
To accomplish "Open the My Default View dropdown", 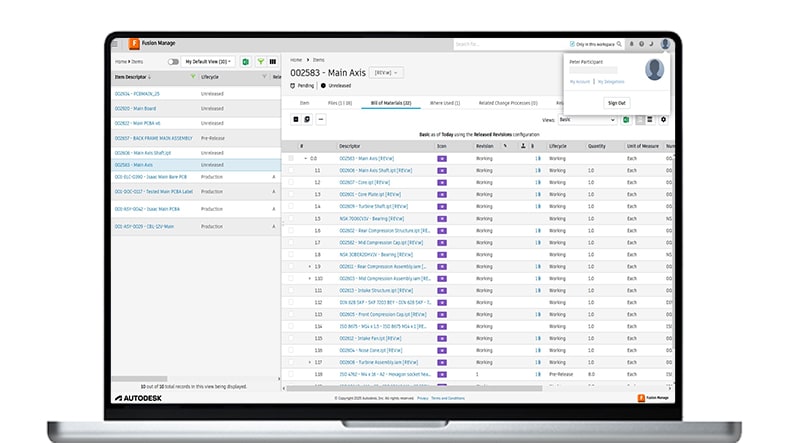I will (208, 61).
